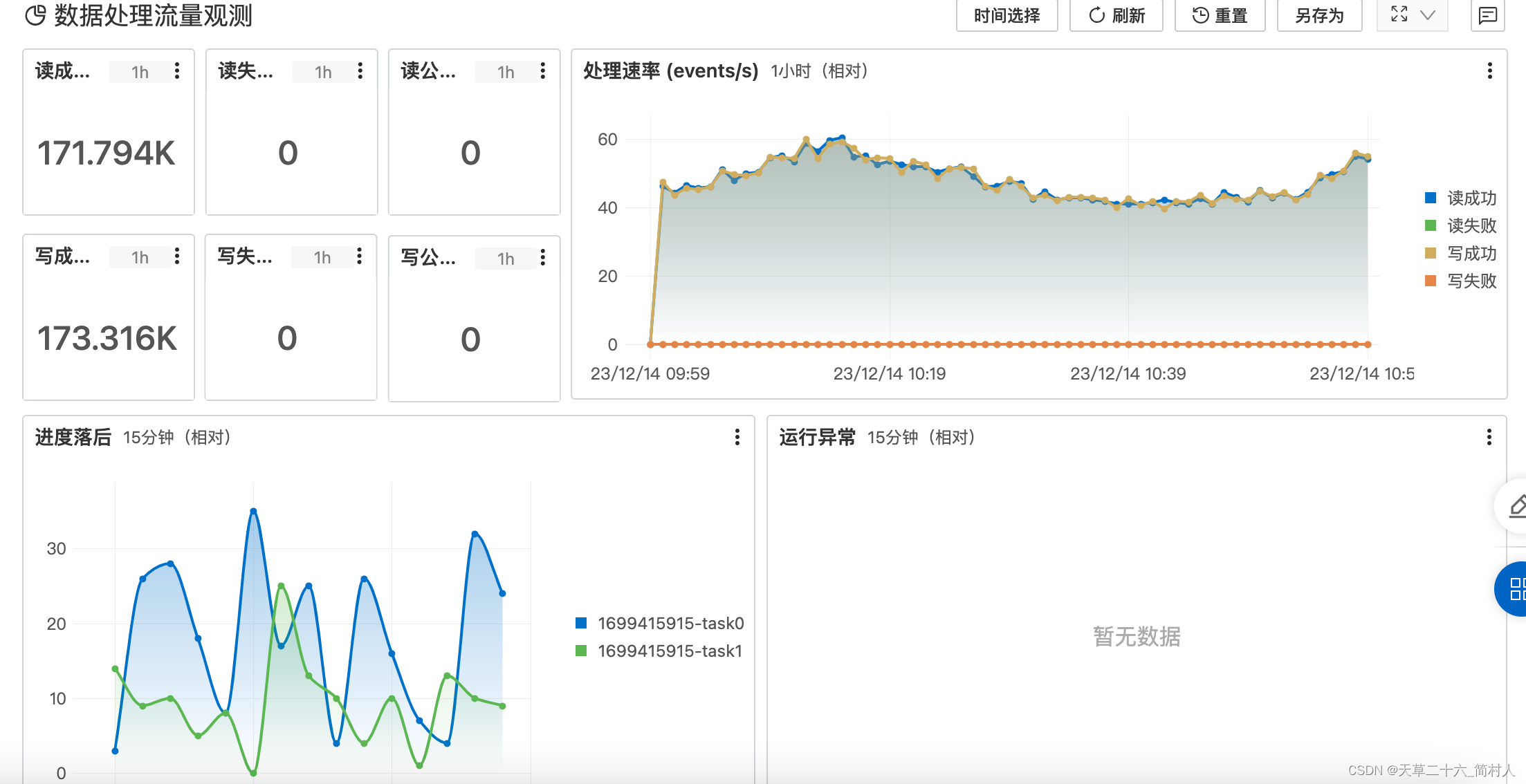Open more options for 处理速率 chart
Viewport: 1526px width, 784px height.
(x=1489, y=71)
